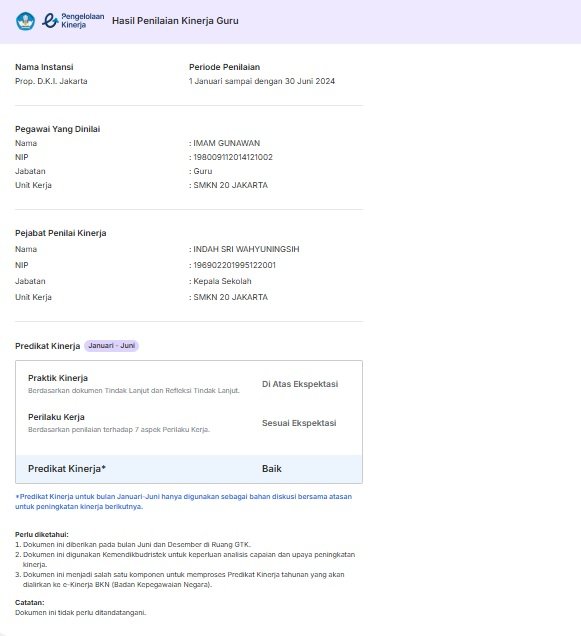Select NIP 198009112014121002 text
Viewport: 581px width, 636px height.
pos(233,157)
